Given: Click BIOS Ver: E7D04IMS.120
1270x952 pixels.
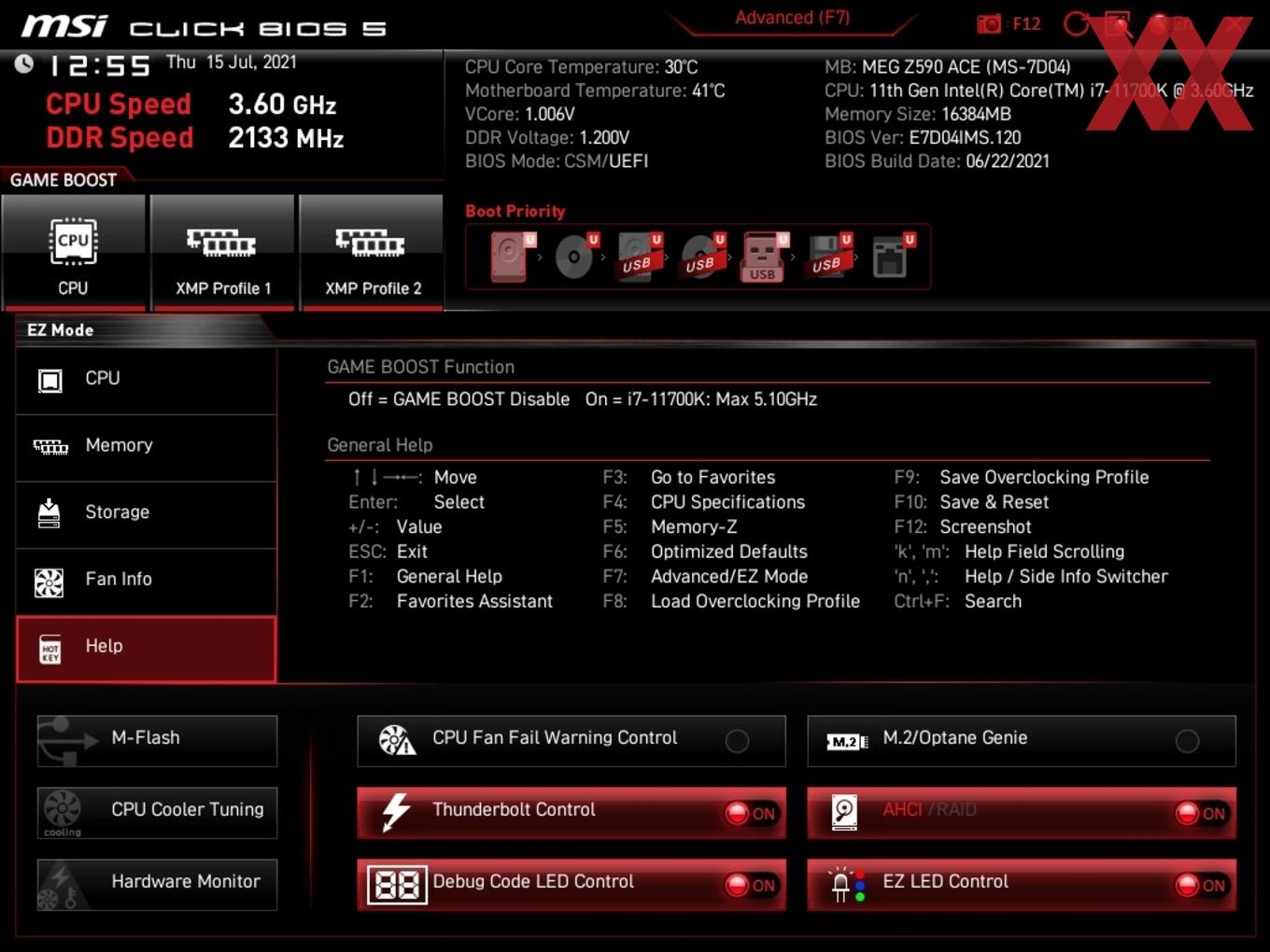Looking at the screenshot, I should [923, 138].
